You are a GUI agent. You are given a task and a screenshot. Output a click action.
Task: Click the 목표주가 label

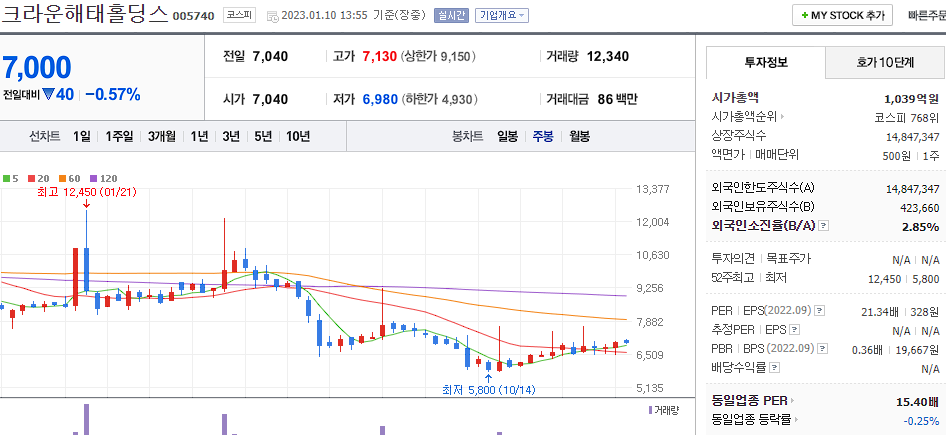pyautogui.click(x=787, y=259)
